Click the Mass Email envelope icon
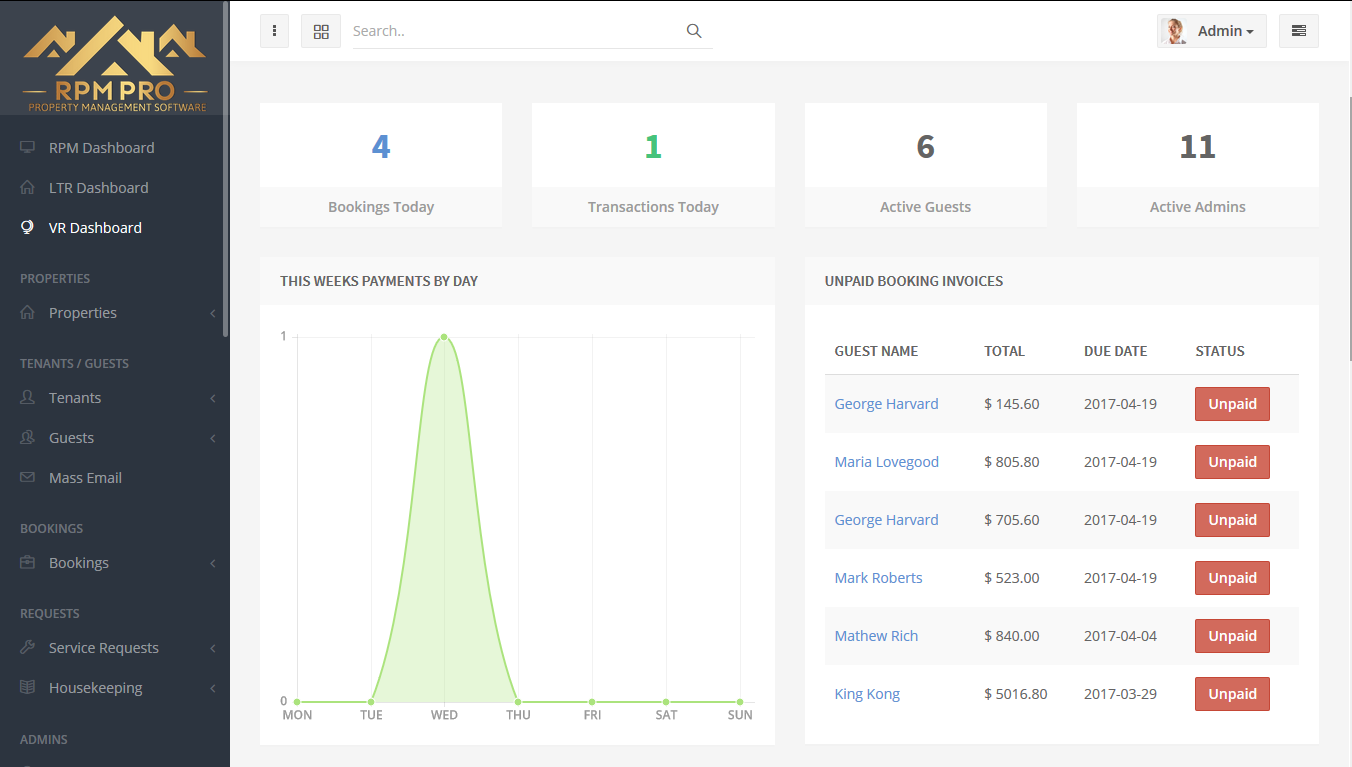This screenshot has width=1352, height=767. tap(28, 478)
